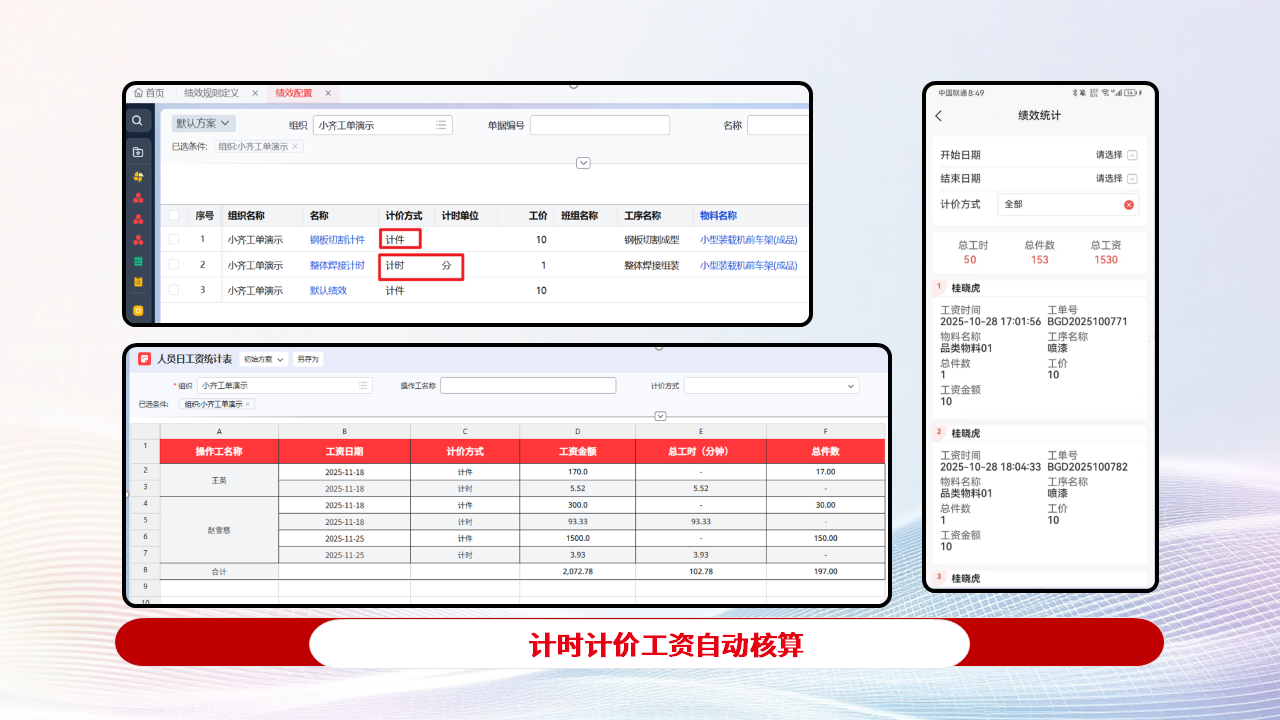Click the yellow pinwheel icon in the sidebar
The height and width of the screenshot is (720, 1280).
pos(138,177)
